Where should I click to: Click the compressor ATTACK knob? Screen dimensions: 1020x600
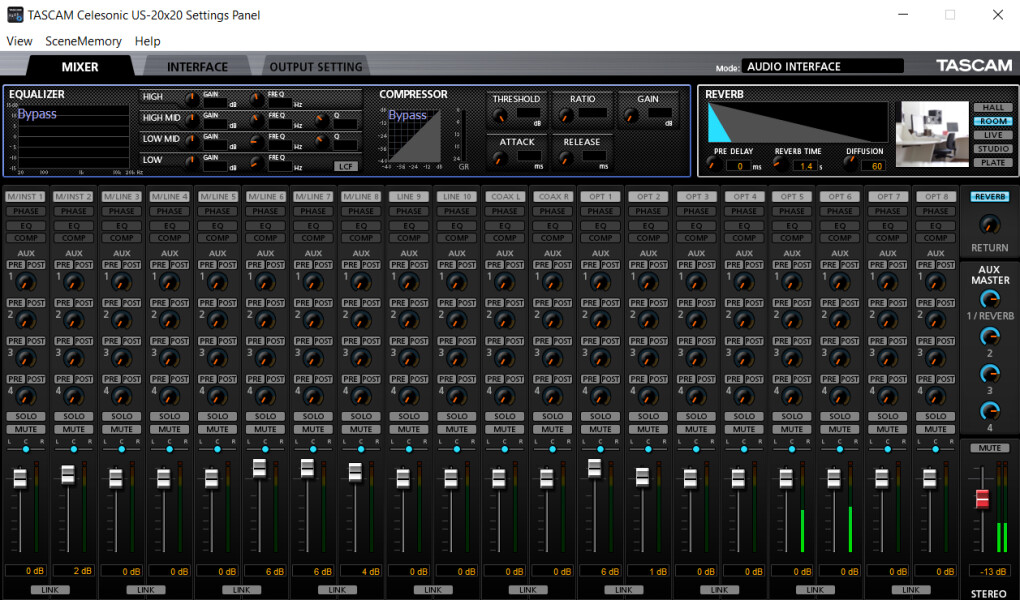(x=499, y=159)
